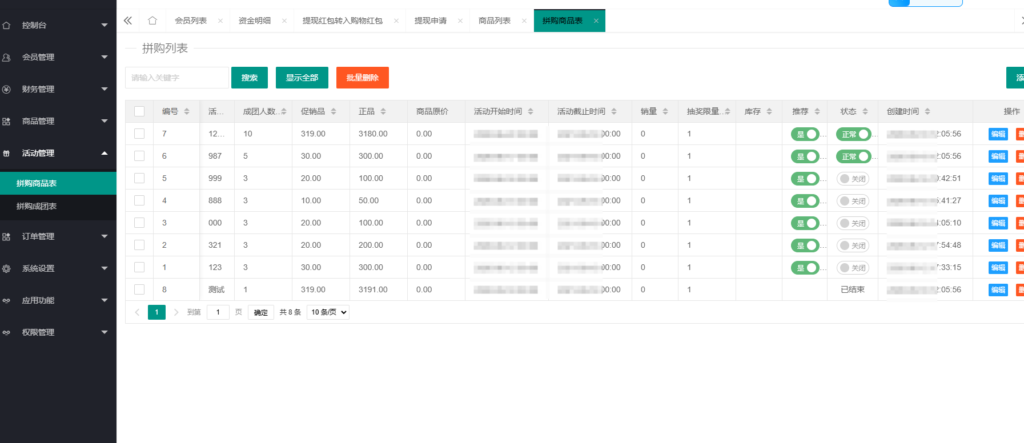Close the 商品列表 tab
This screenshot has height=443, width=1024.
point(524,21)
